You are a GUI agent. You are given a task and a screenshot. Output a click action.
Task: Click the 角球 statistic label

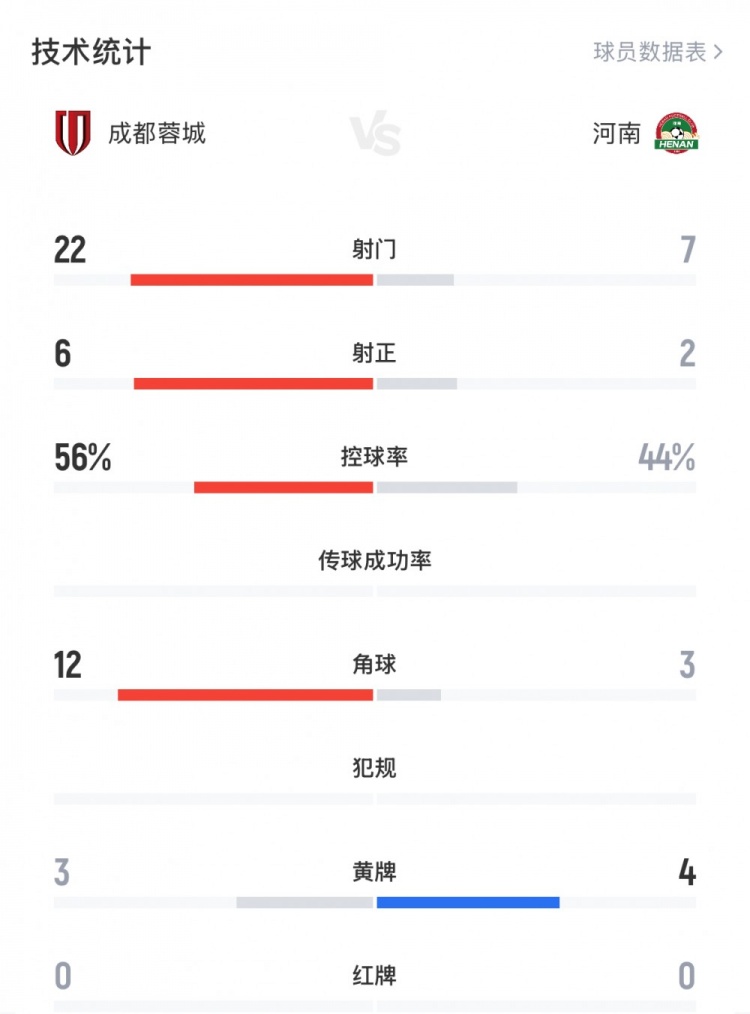(x=375, y=664)
